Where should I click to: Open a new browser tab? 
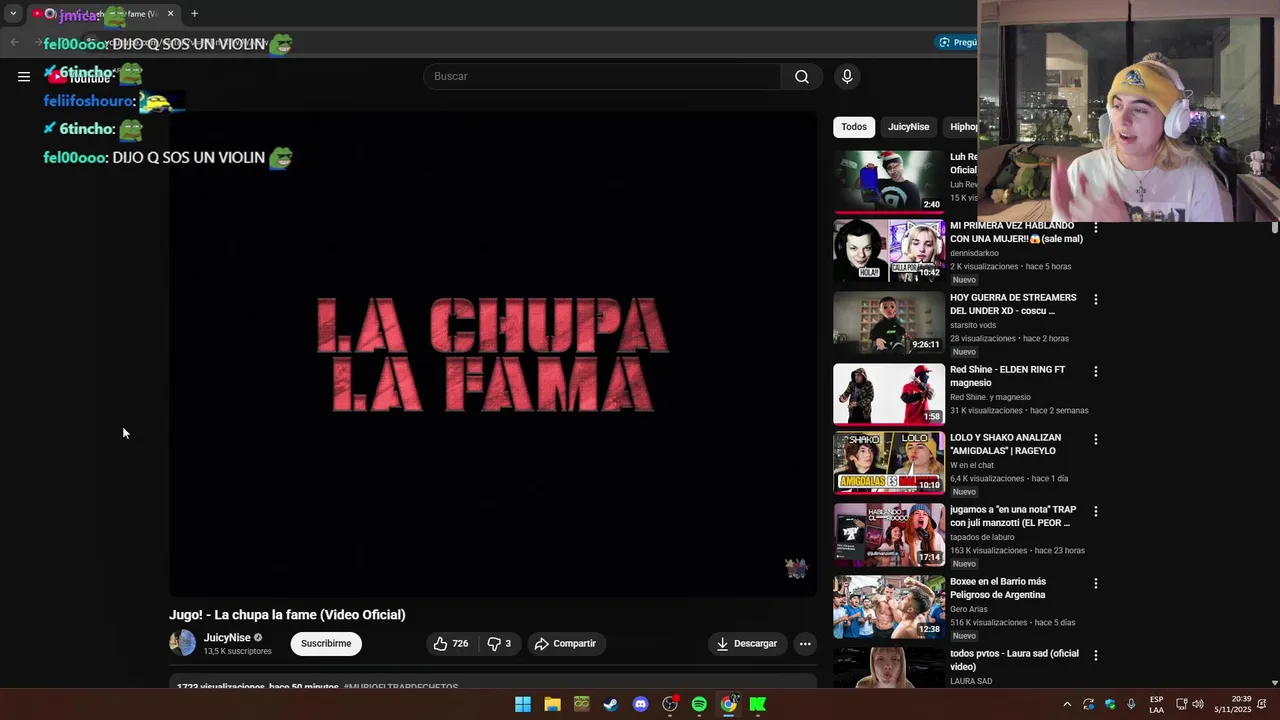point(194,14)
